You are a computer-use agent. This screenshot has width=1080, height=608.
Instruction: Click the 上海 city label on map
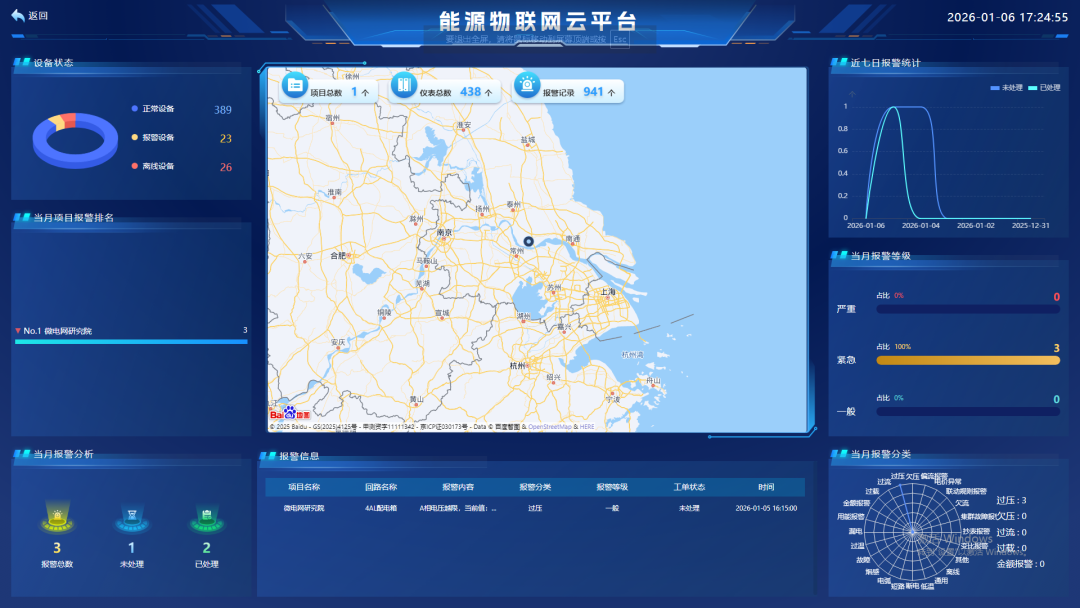[x=608, y=292]
